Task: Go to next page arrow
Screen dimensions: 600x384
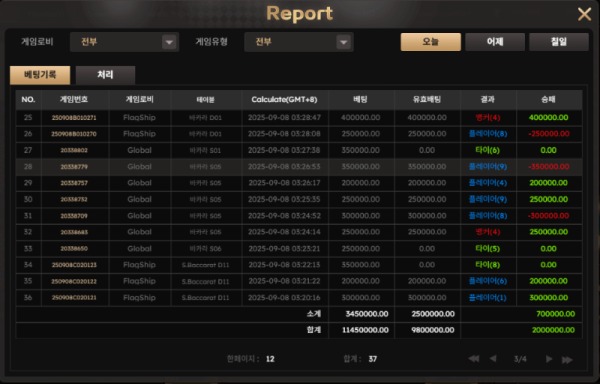Action: point(549,359)
